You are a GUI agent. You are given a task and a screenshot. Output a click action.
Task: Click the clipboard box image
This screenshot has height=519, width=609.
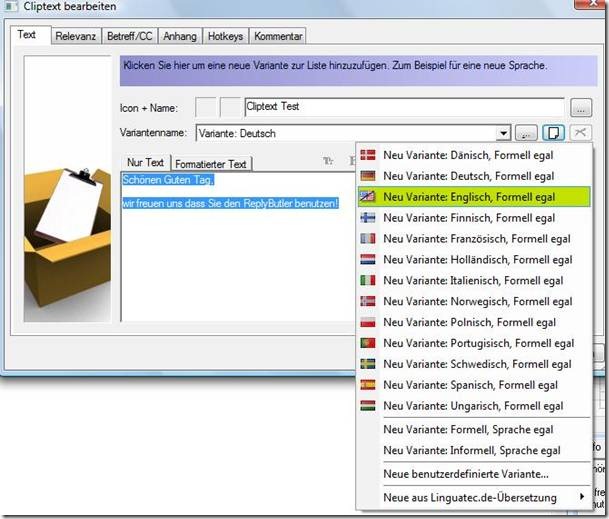point(67,190)
